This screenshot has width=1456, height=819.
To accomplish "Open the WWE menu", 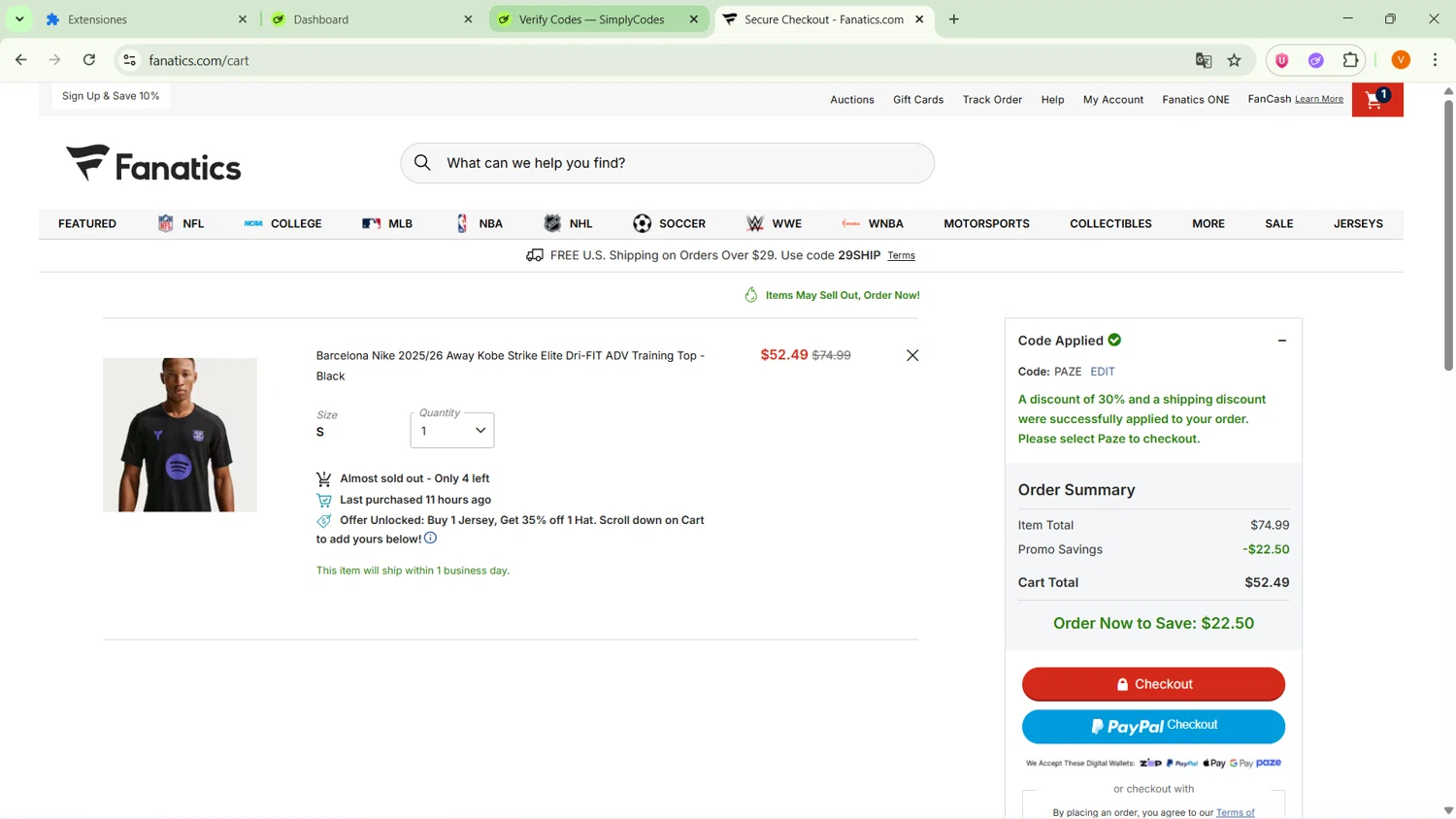I will click(774, 224).
